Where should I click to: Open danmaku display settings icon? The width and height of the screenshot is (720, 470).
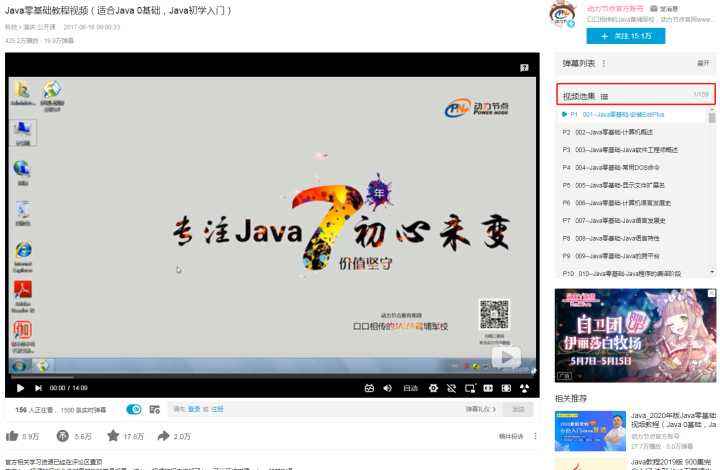coord(154,409)
